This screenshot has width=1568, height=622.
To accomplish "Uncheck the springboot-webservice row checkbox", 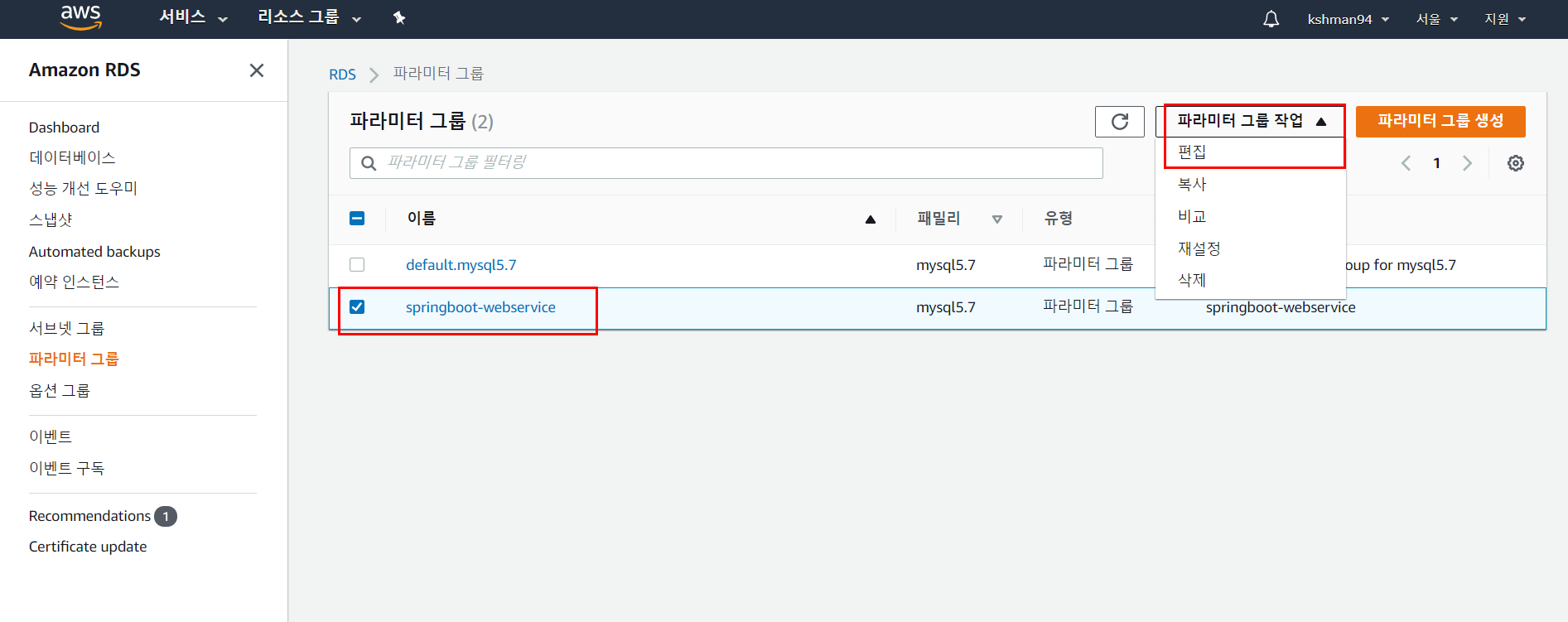I will [357, 307].
